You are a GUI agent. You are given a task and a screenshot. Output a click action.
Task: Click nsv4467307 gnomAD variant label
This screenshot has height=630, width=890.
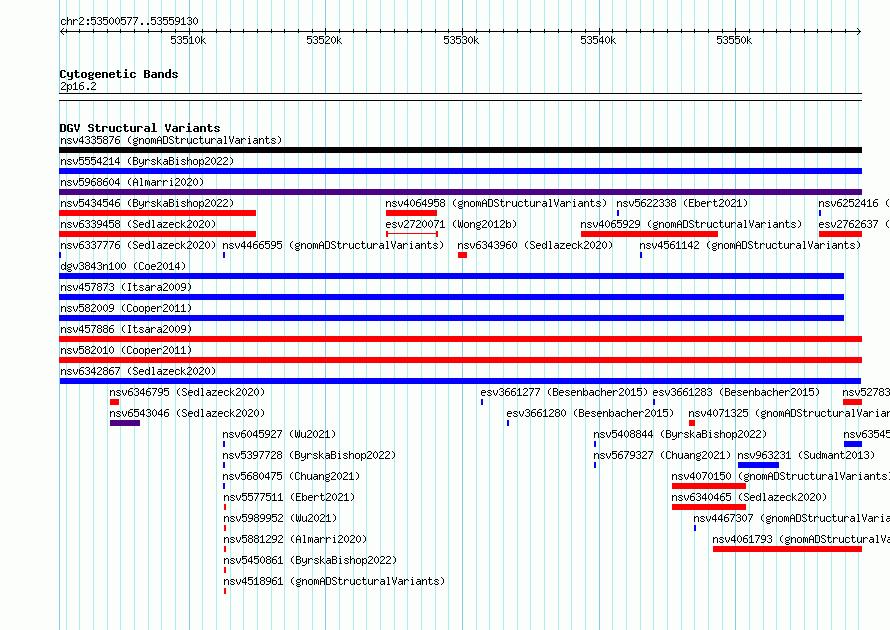point(791,518)
